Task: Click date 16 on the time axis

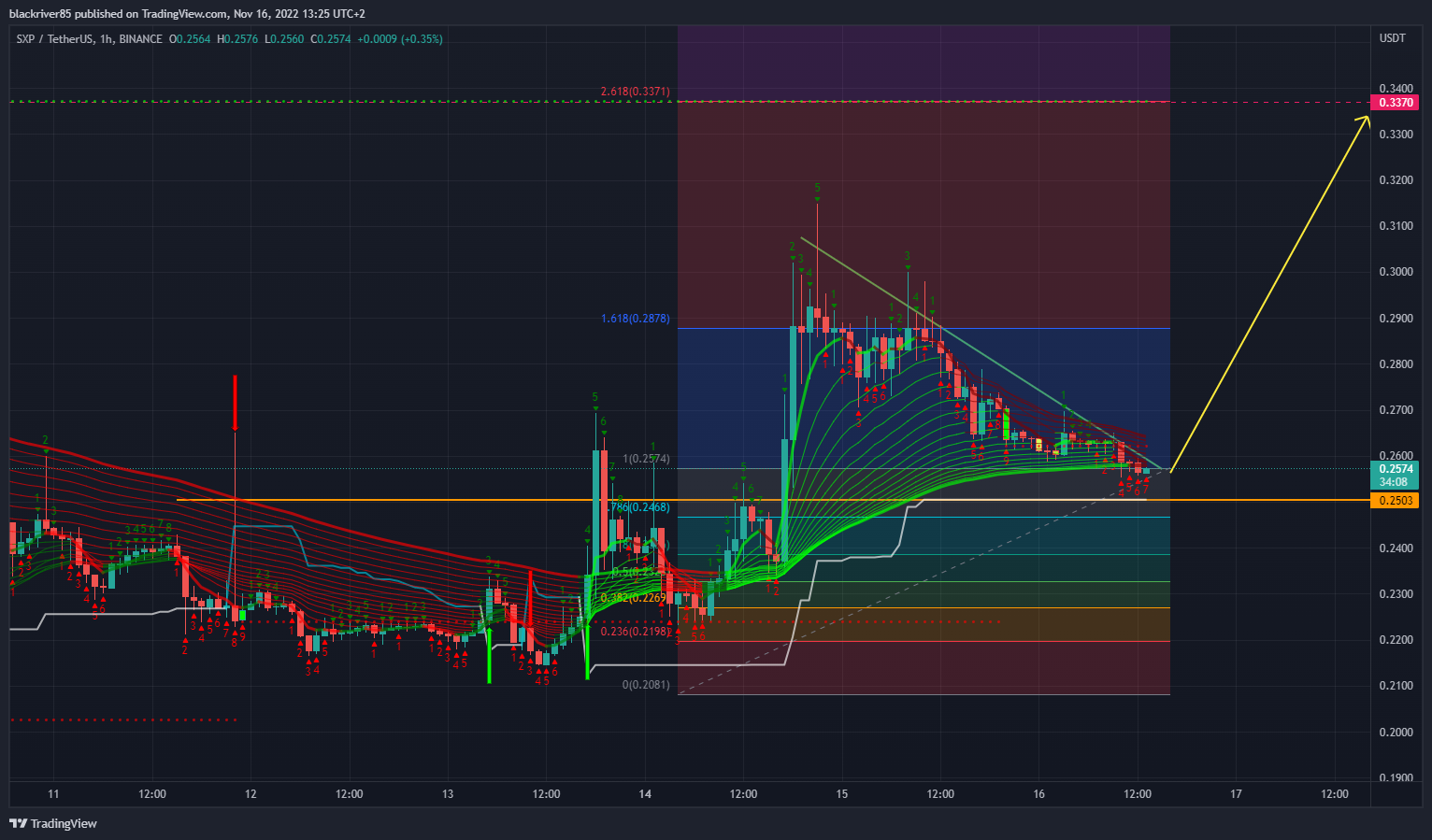Action: (x=1039, y=794)
